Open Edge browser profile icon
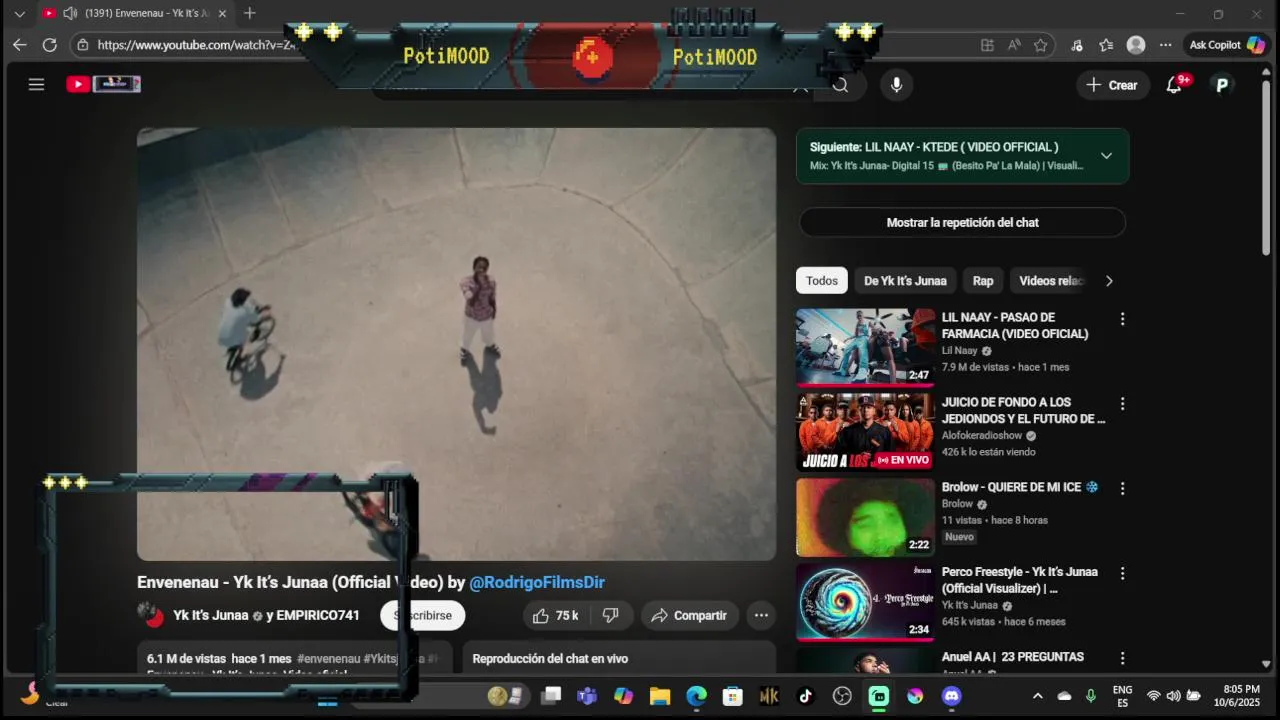1280x720 pixels. click(1136, 45)
